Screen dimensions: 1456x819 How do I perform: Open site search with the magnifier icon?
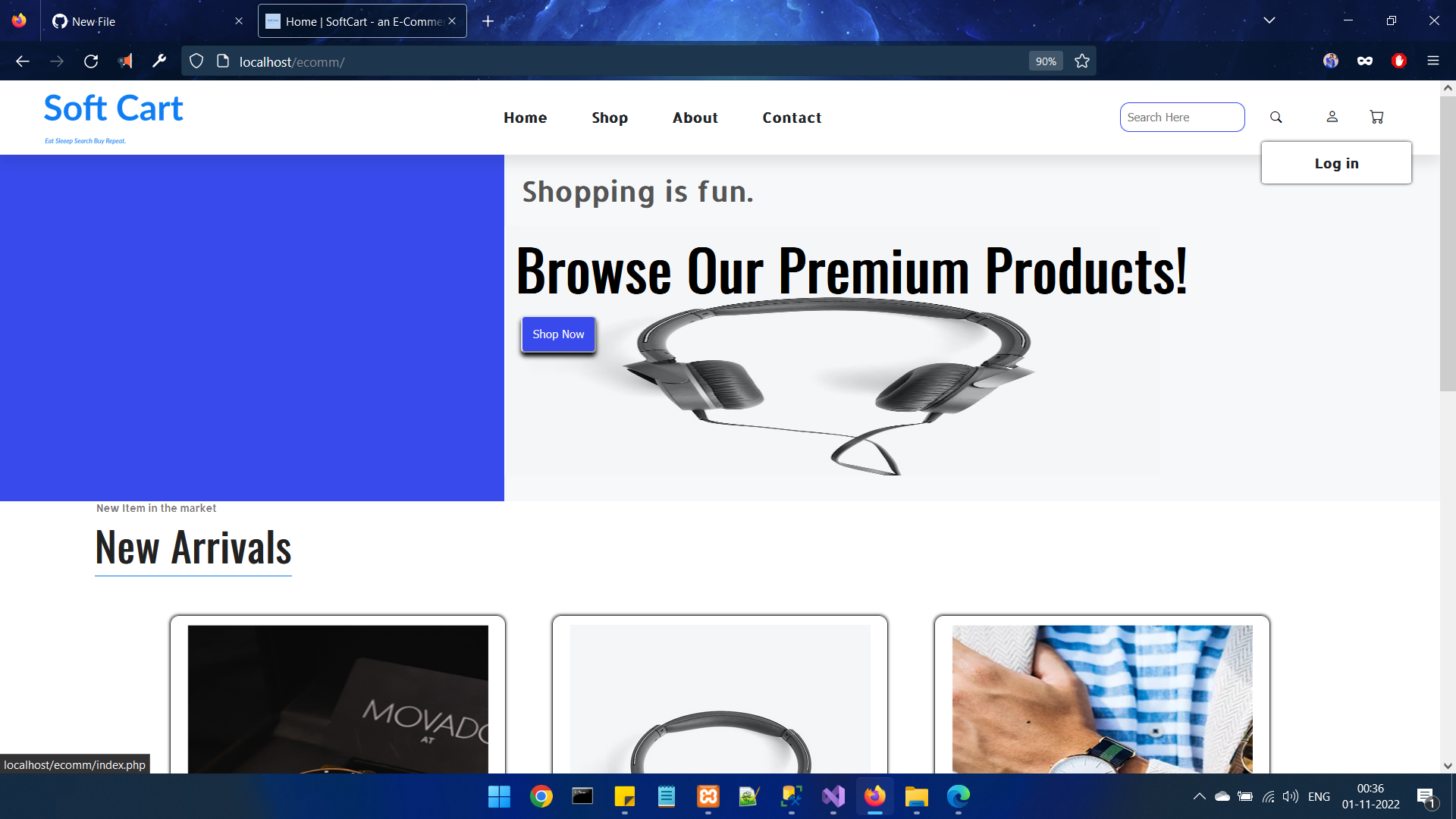coord(1276,117)
